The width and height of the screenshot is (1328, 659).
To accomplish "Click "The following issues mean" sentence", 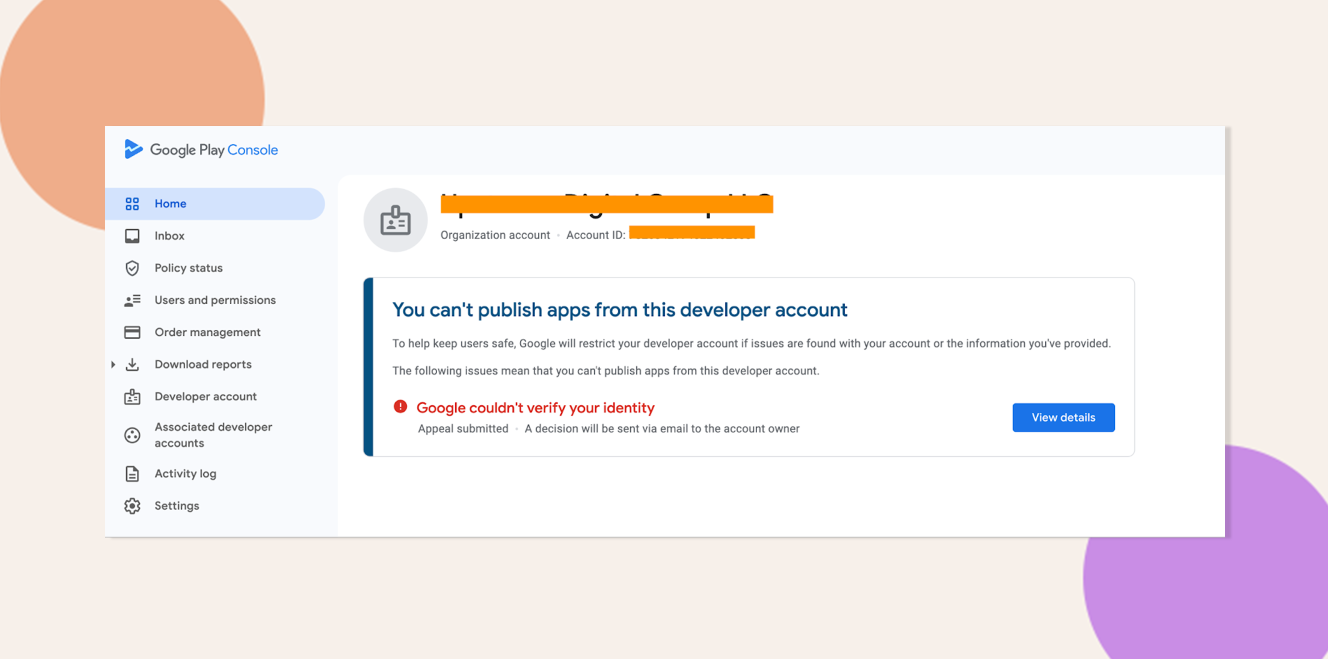I will [x=605, y=371].
